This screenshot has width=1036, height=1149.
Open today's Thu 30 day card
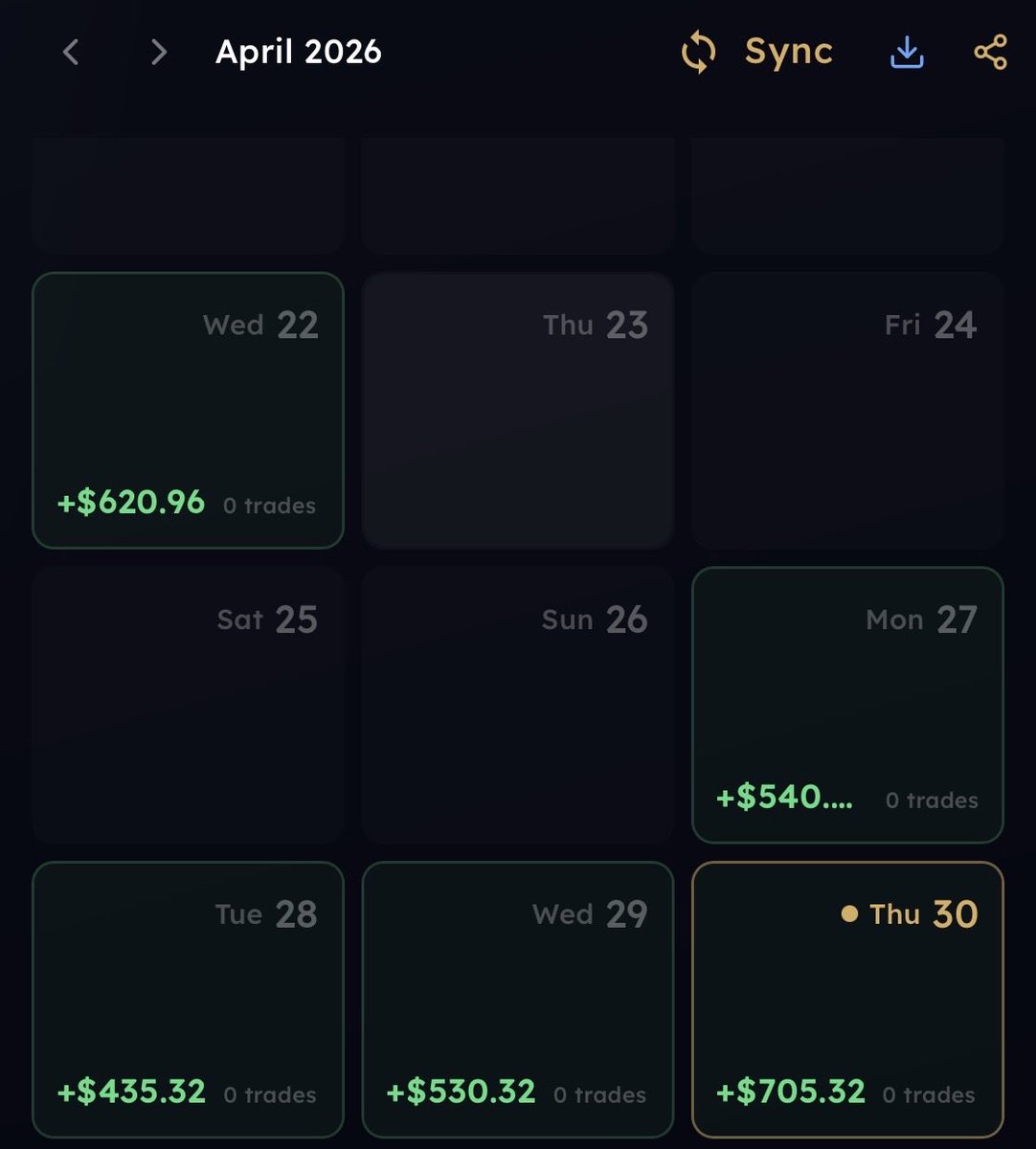pos(847,1000)
